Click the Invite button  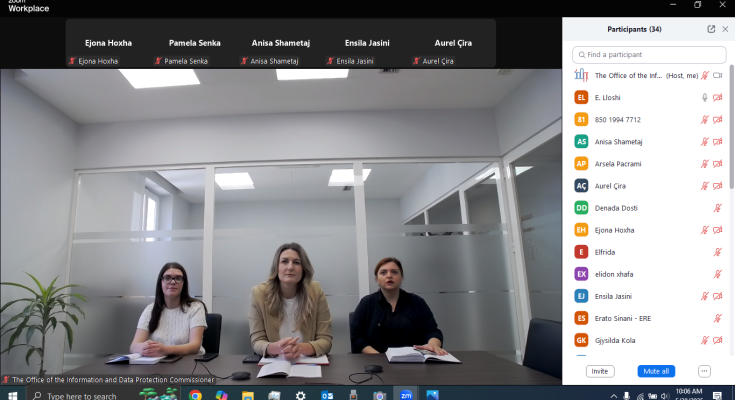click(x=600, y=371)
